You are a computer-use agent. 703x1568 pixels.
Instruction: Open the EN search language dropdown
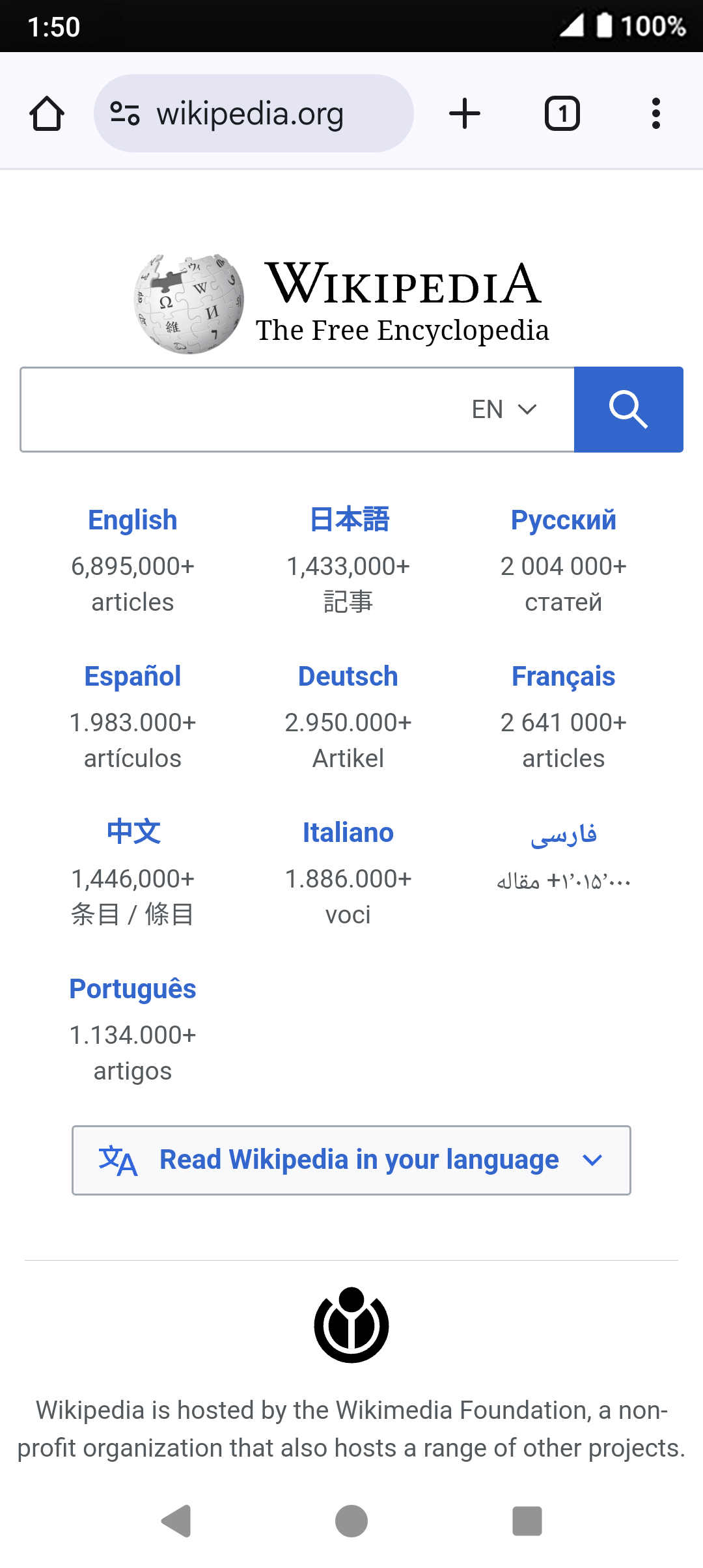tap(504, 410)
